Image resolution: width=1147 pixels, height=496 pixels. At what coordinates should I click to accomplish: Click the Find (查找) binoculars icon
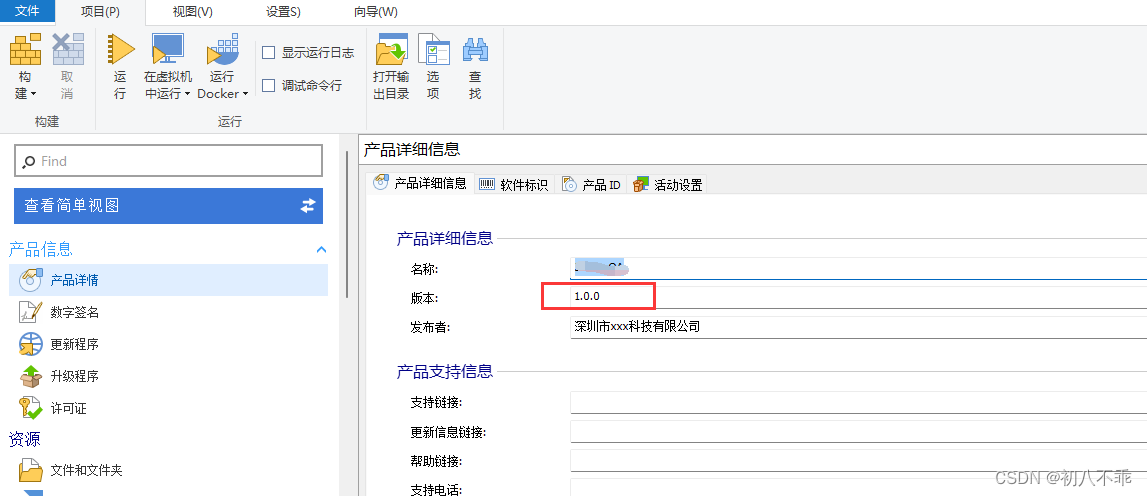pos(475,49)
